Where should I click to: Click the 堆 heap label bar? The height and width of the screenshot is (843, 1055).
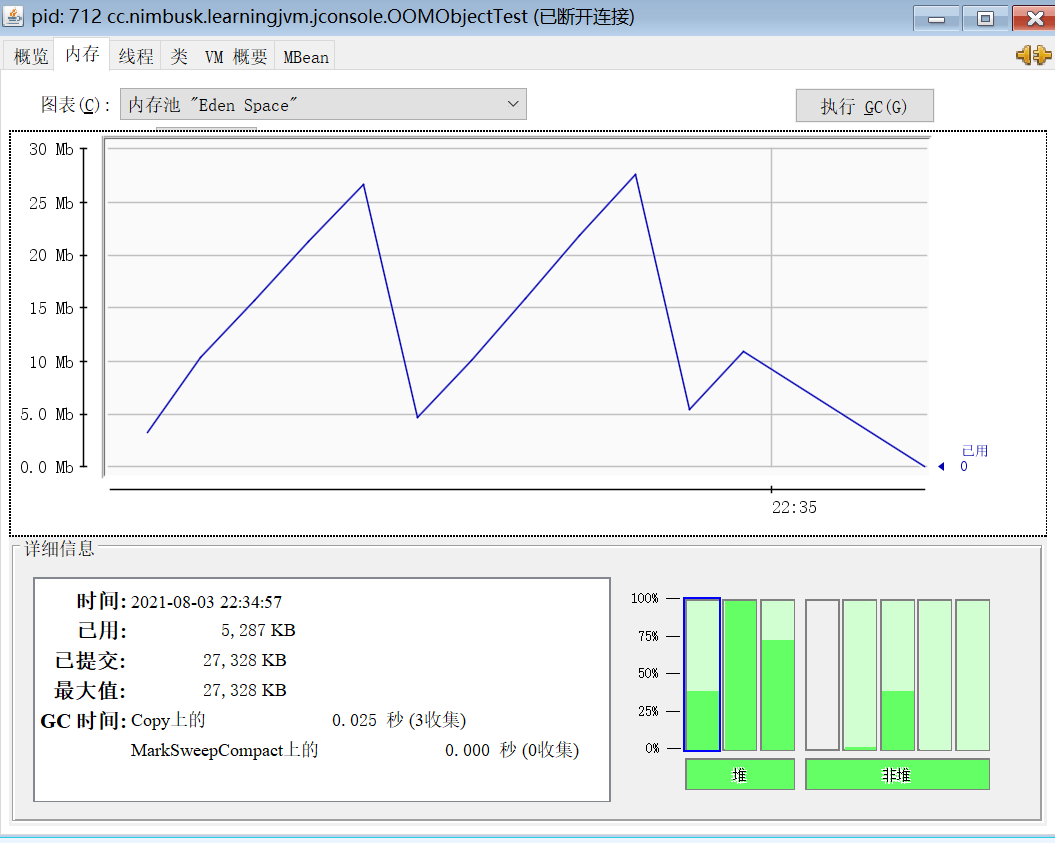[x=739, y=775]
